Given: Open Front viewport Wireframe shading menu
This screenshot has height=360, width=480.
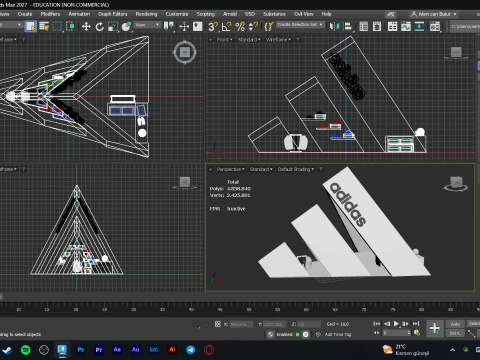Looking at the screenshot, I should point(278,40).
